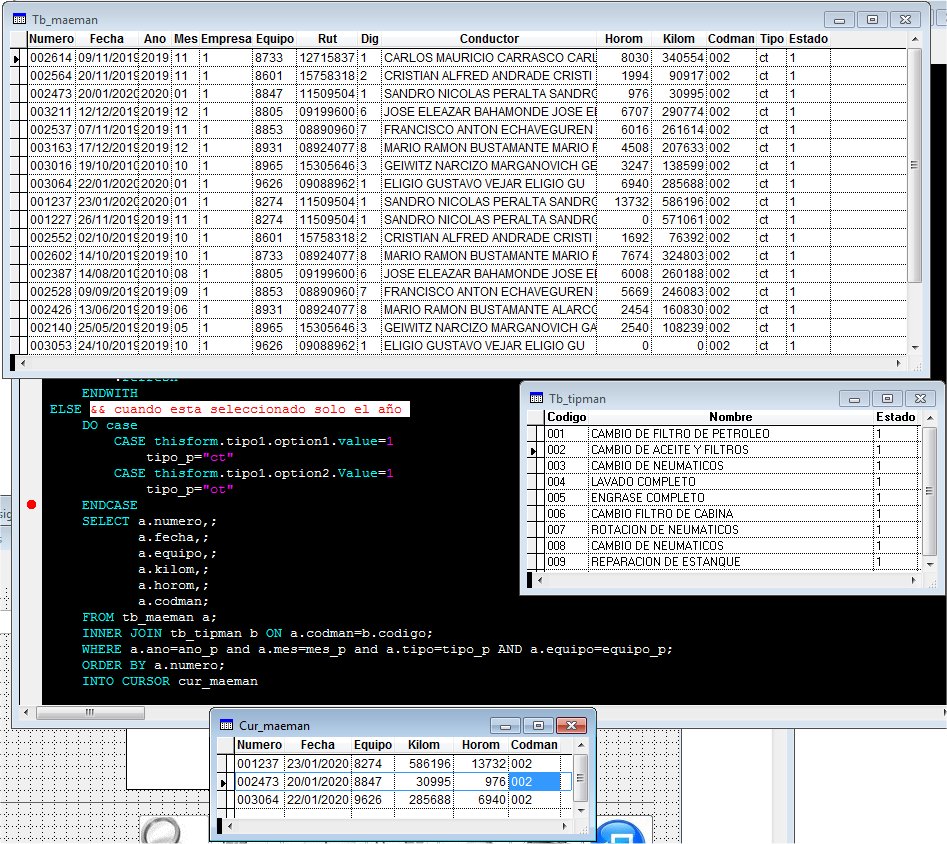This screenshot has width=947, height=844.
Task: Click conductor cell CARLOS MAURICIO CARRASCO
Action: (x=489, y=58)
